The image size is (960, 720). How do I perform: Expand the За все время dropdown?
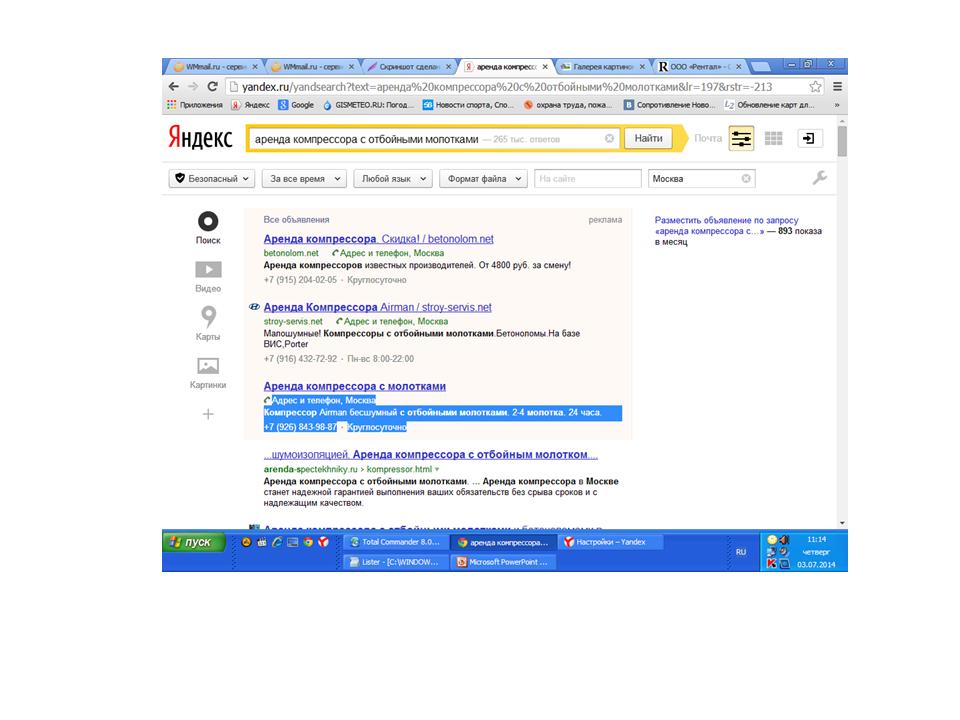(x=304, y=179)
